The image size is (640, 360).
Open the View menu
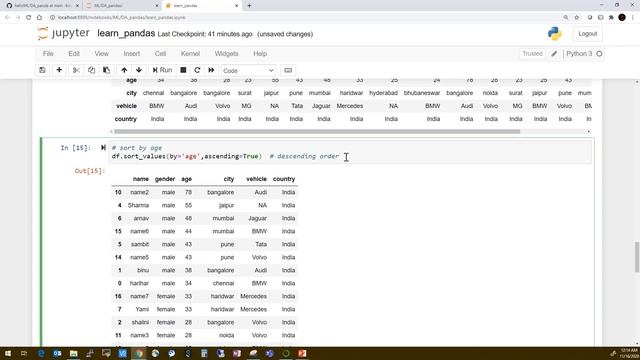[102, 54]
